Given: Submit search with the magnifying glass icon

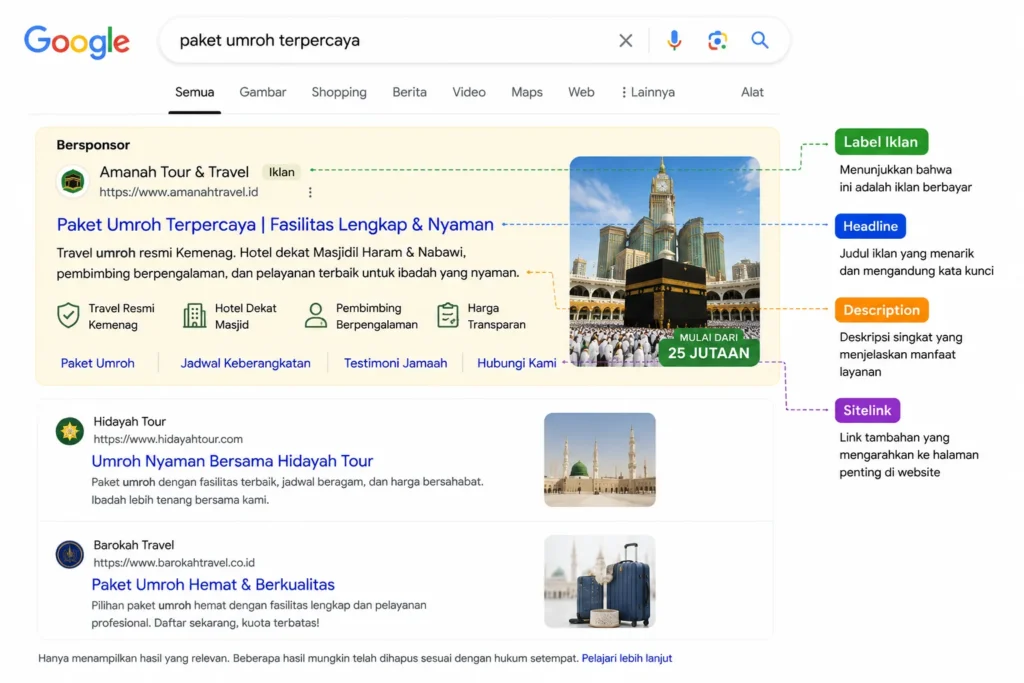Looking at the screenshot, I should 760,40.
